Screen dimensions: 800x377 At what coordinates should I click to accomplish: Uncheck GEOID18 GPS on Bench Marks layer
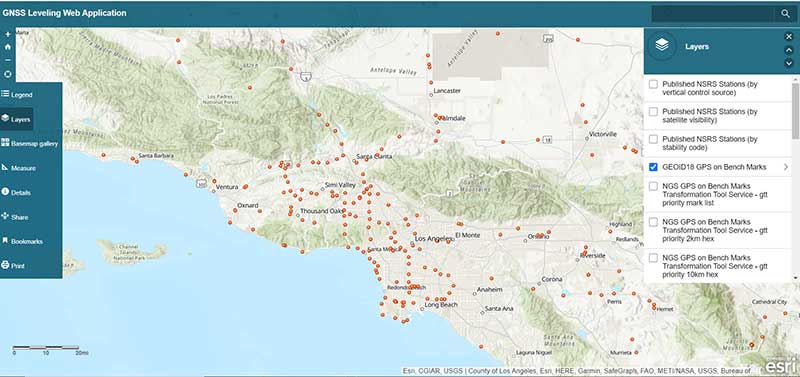click(x=653, y=167)
